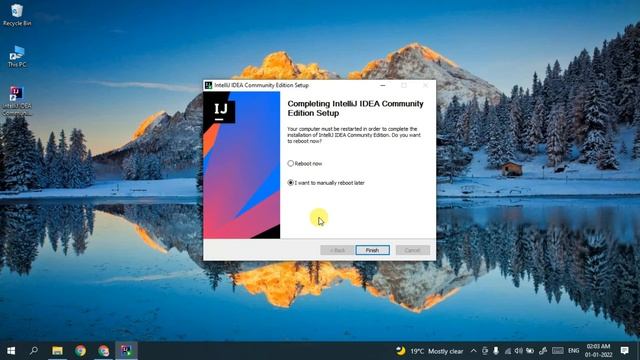Change the ENG input language
This screenshot has width=640, height=360.
[x=573, y=351]
